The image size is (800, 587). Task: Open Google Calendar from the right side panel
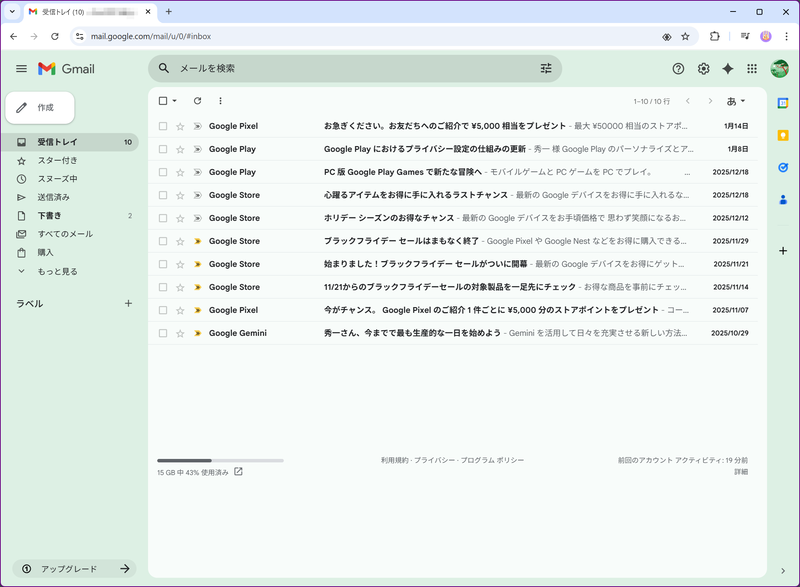point(782,103)
